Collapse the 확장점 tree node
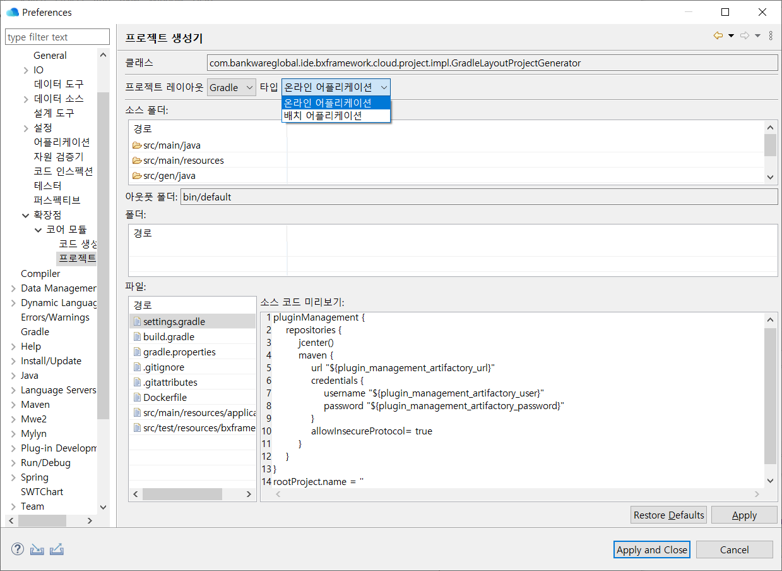Screen dimensions: 782x571 point(25,215)
